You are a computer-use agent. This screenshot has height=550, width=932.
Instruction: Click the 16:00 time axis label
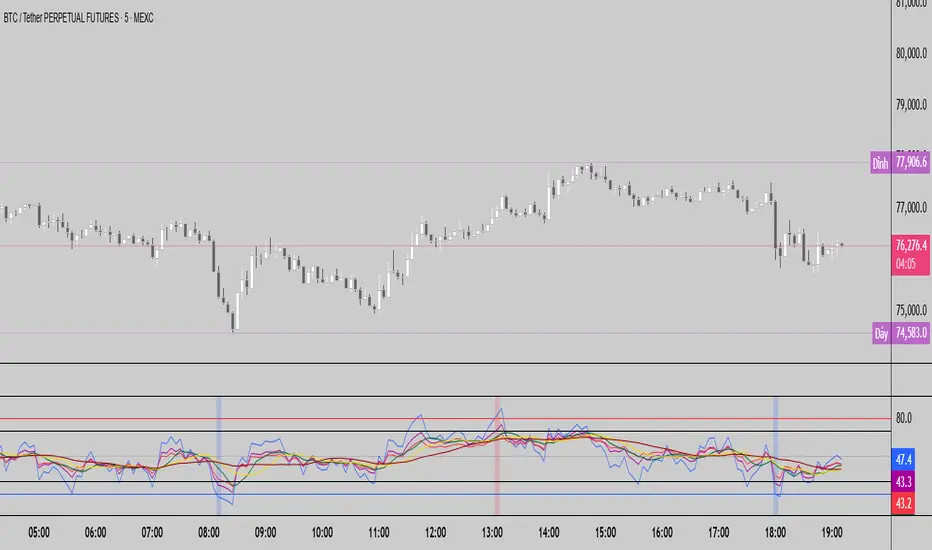[662, 533]
